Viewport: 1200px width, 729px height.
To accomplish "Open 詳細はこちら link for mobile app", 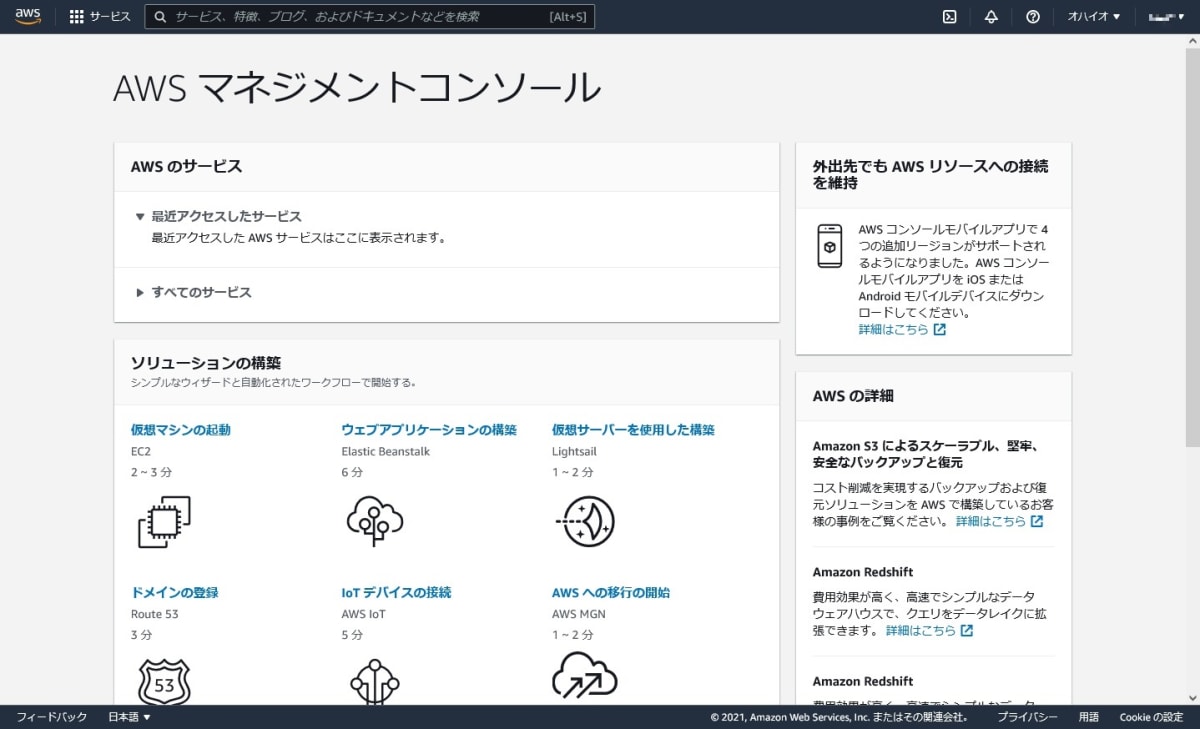I will pyautogui.click(x=893, y=329).
